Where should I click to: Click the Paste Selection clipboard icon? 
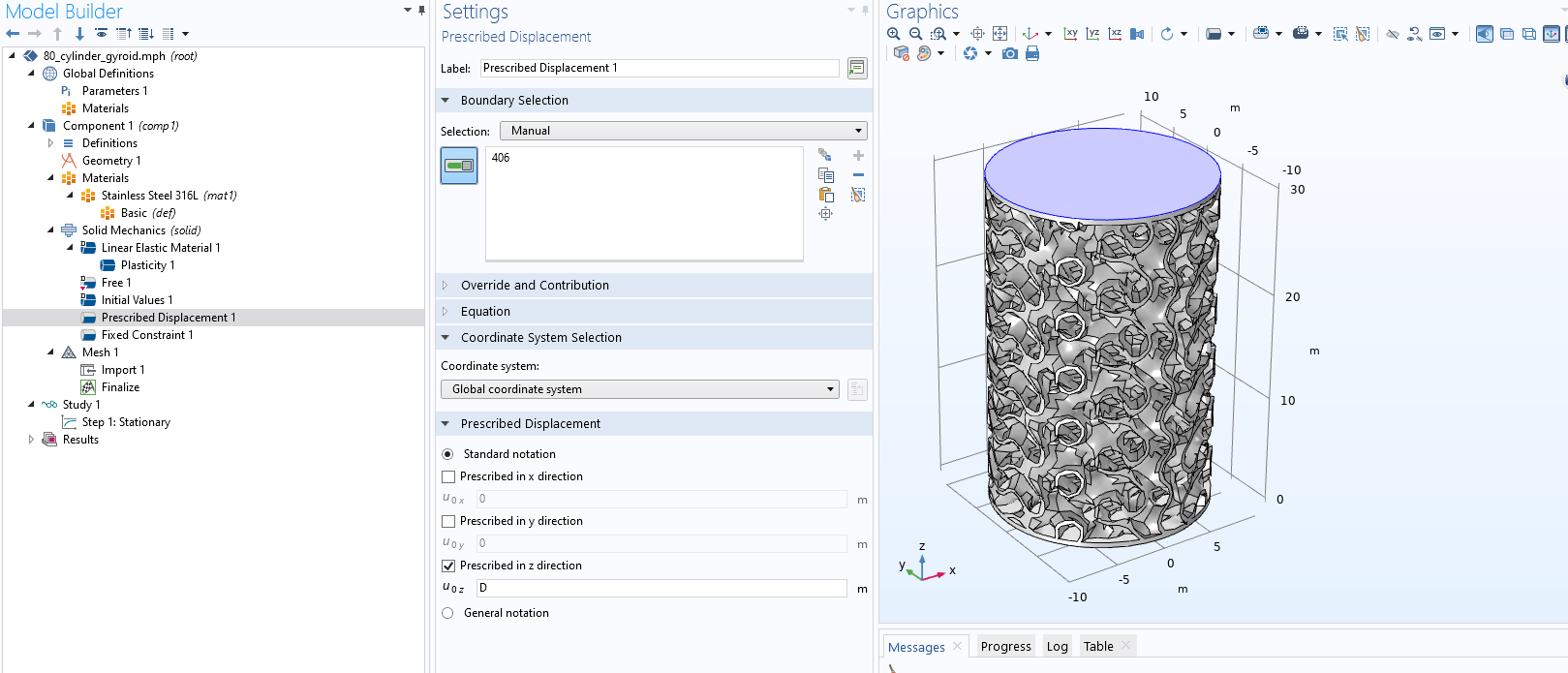[x=826, y=195]
